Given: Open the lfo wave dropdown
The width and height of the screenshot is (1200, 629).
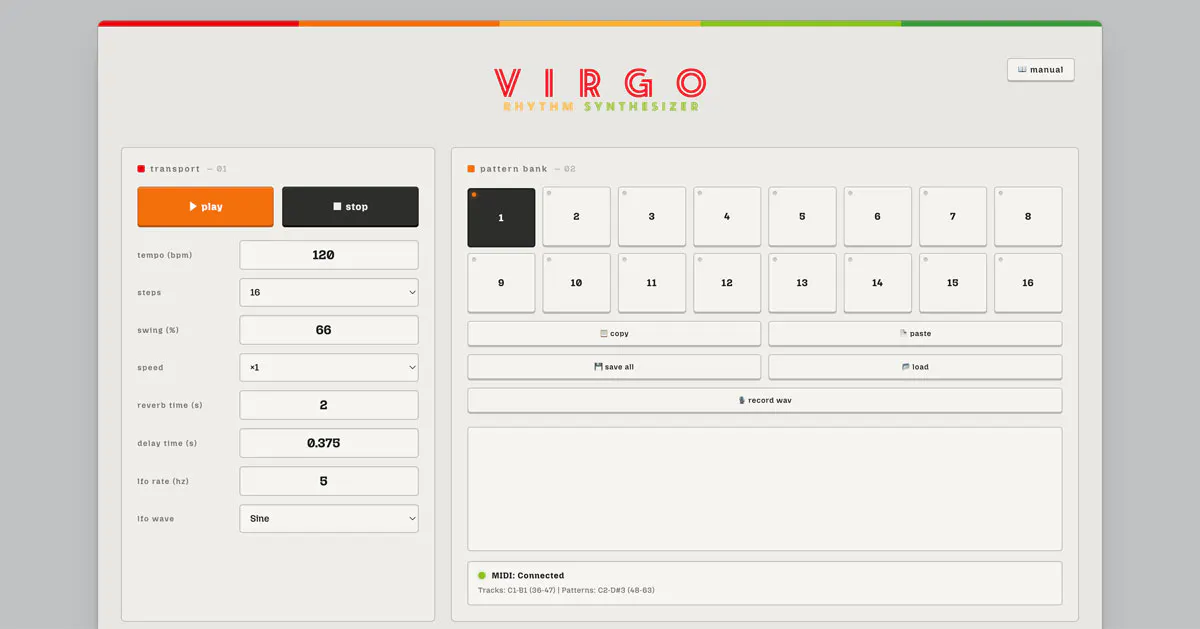Looking at the screenshot, I should point(329,518).
